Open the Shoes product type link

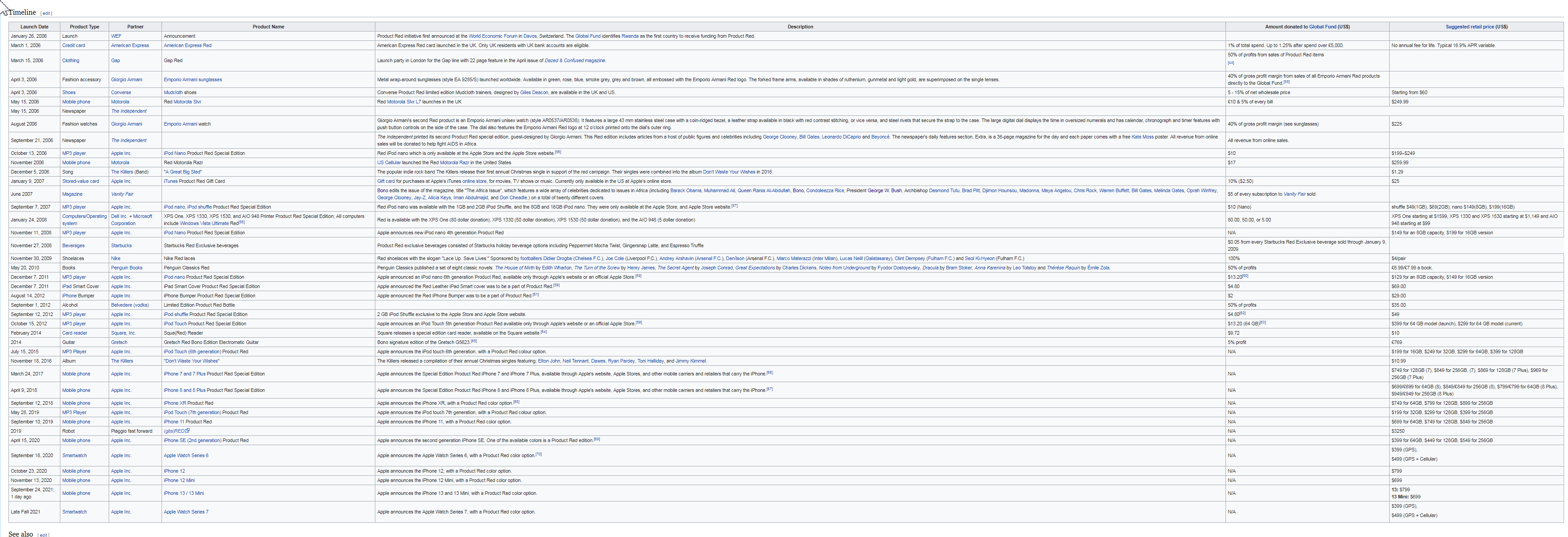(69, 93)
